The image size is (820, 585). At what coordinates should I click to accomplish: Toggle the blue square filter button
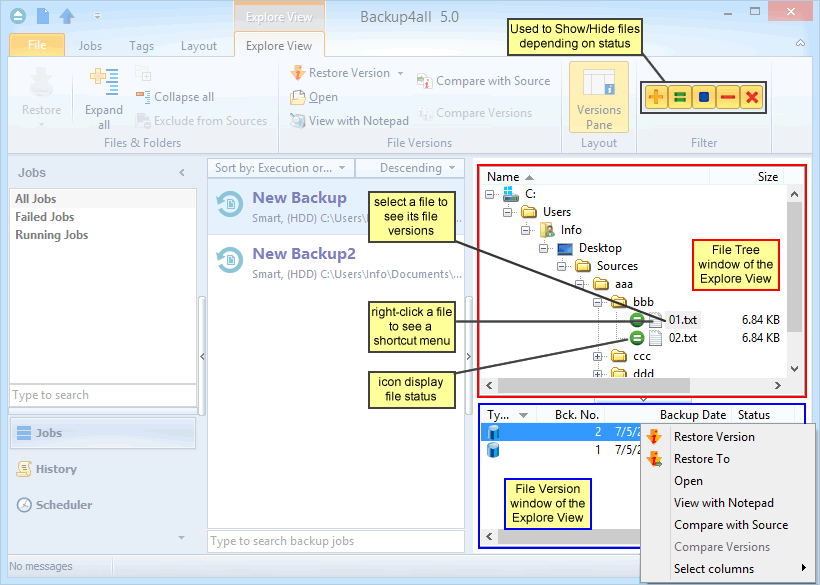(704, 97)
